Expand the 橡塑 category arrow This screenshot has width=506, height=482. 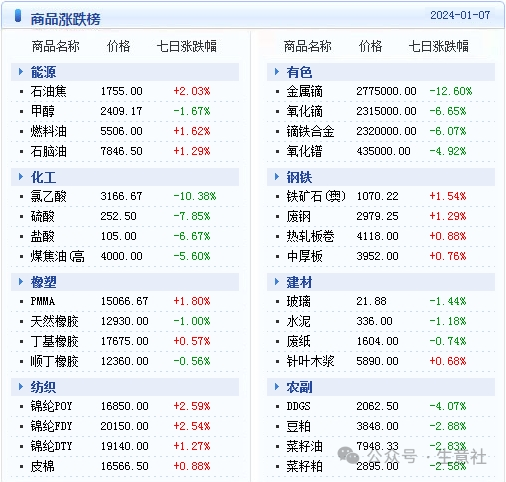click(21, 282)
